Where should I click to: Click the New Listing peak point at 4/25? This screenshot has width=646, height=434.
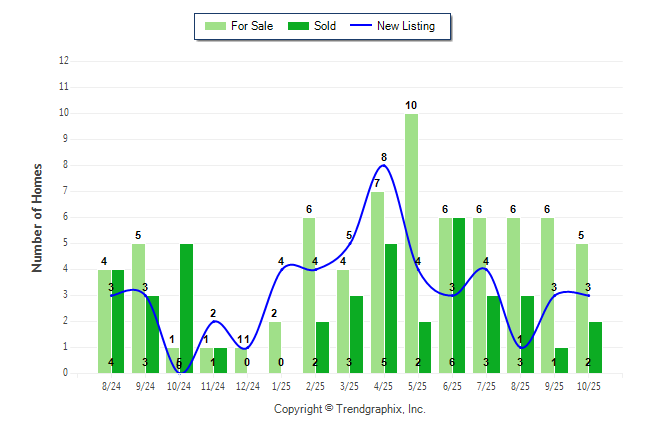(384, 165)
